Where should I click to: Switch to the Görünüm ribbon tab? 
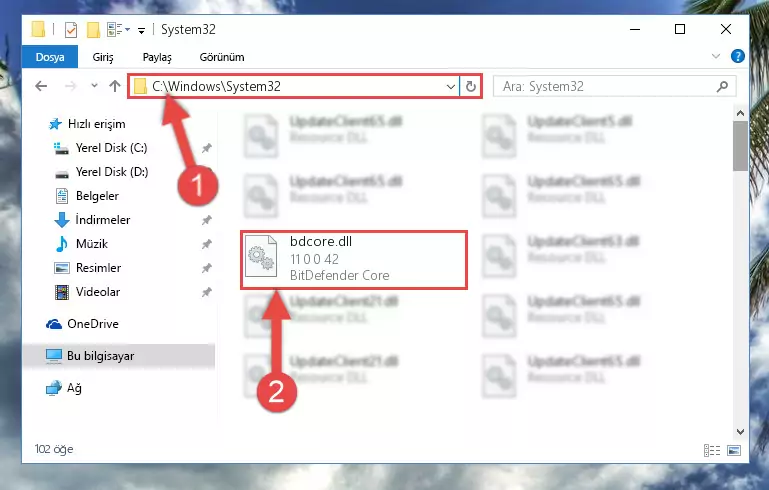click(x=222, y=57)
